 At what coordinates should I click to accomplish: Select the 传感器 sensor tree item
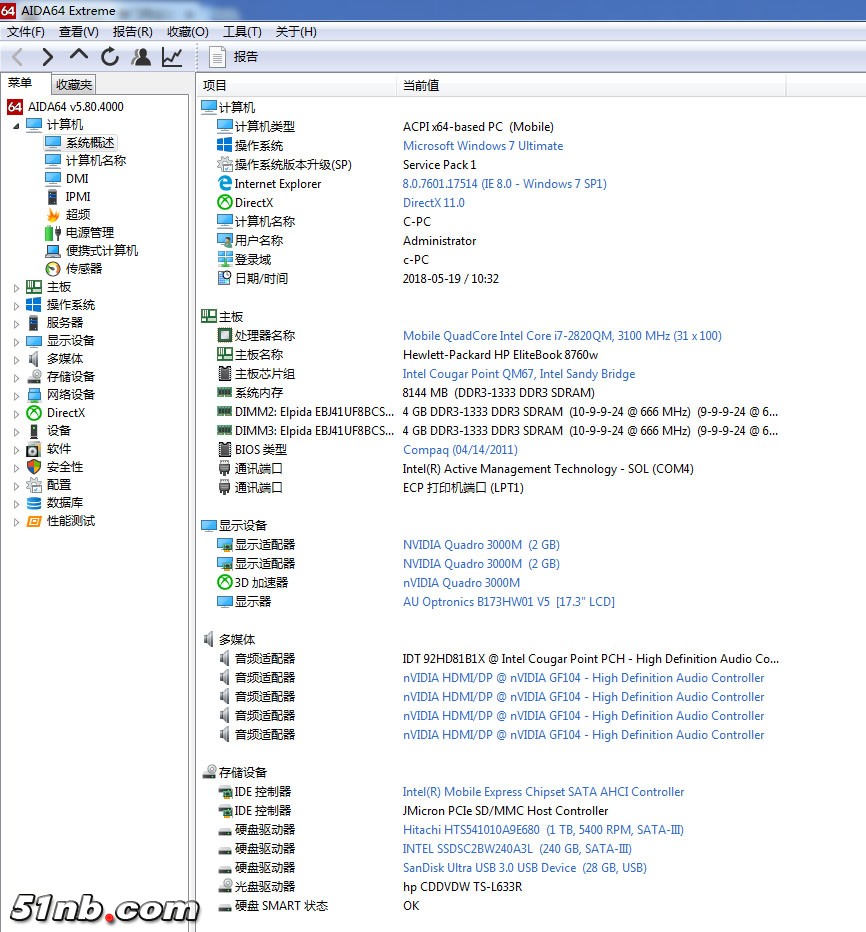coord(84,268)
